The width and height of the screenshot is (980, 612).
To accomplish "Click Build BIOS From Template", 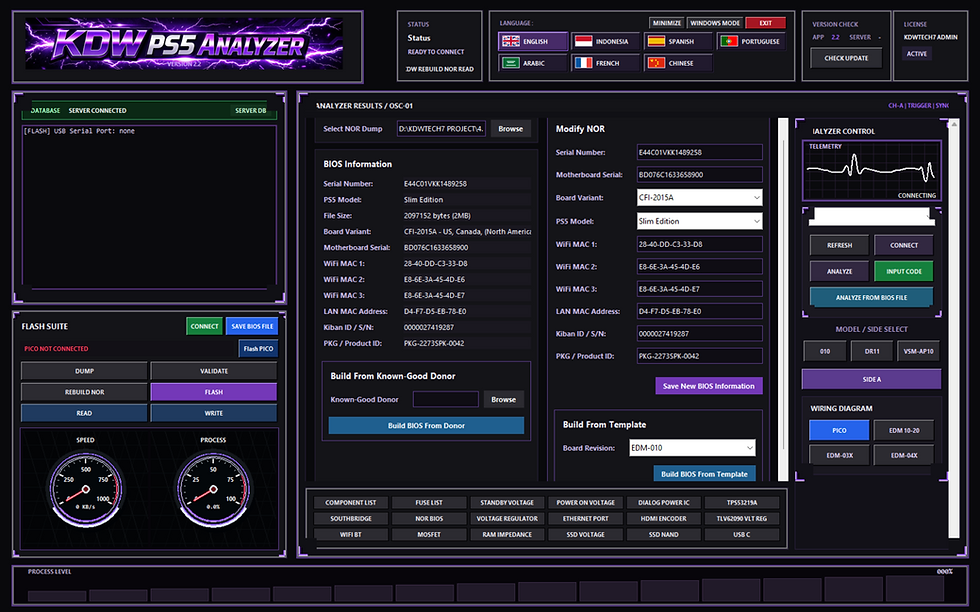I will click(x=704, y=474).
